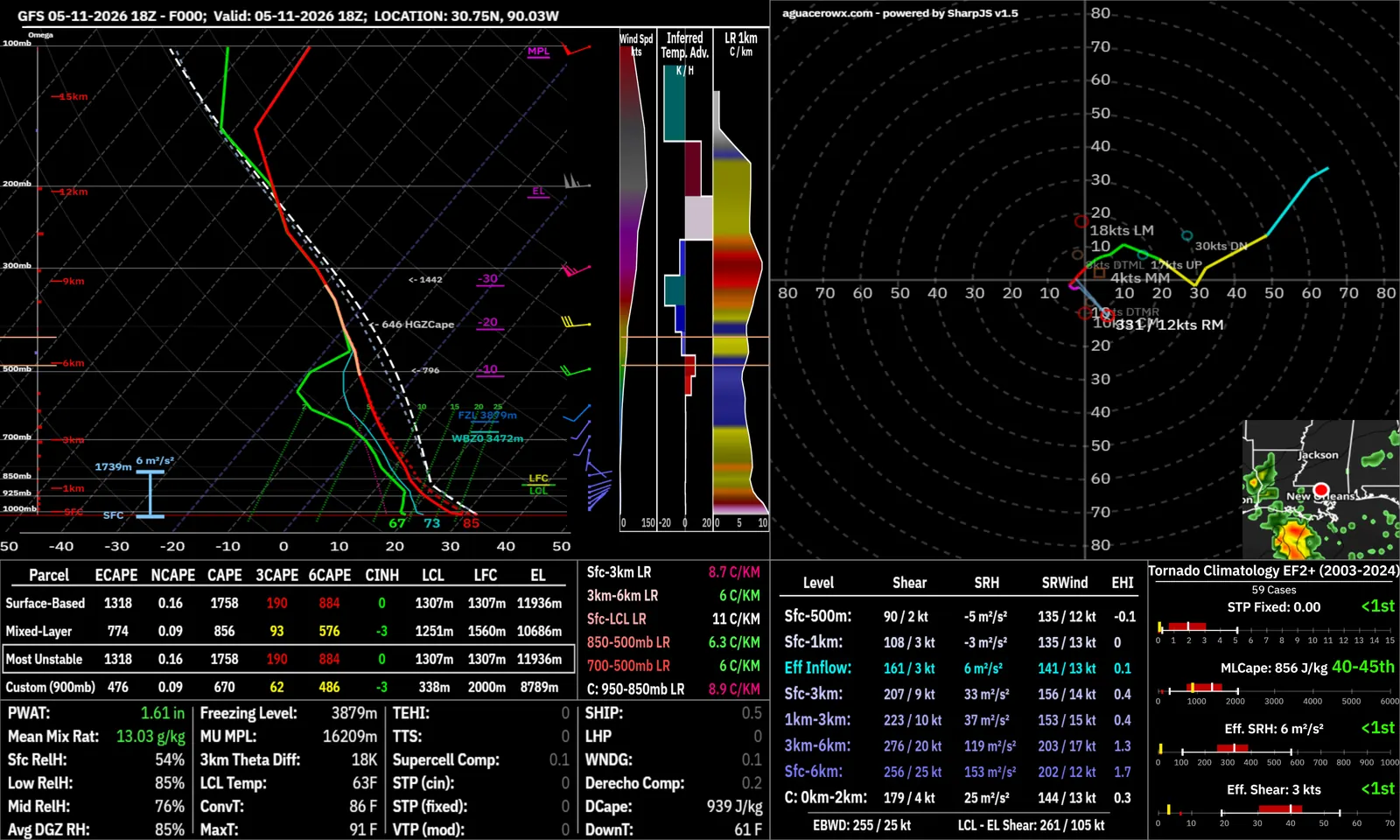Click the Sfc-LCL LR value '11 C/KM'
1400x840 pixels.
click(x=736, y=619)
